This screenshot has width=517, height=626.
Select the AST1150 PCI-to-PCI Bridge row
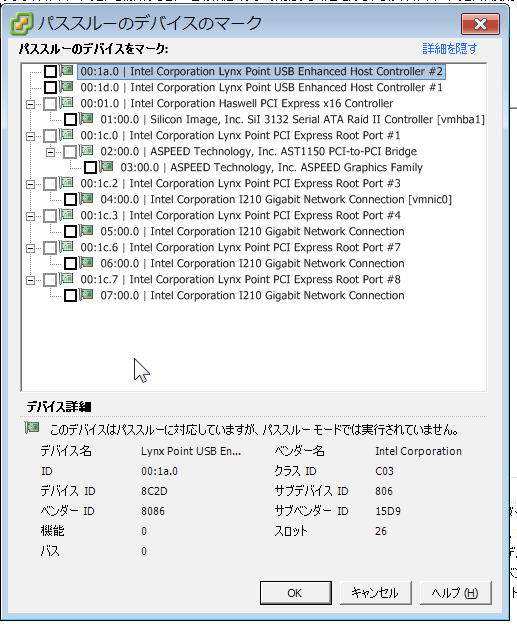click(x=259, y=151)
